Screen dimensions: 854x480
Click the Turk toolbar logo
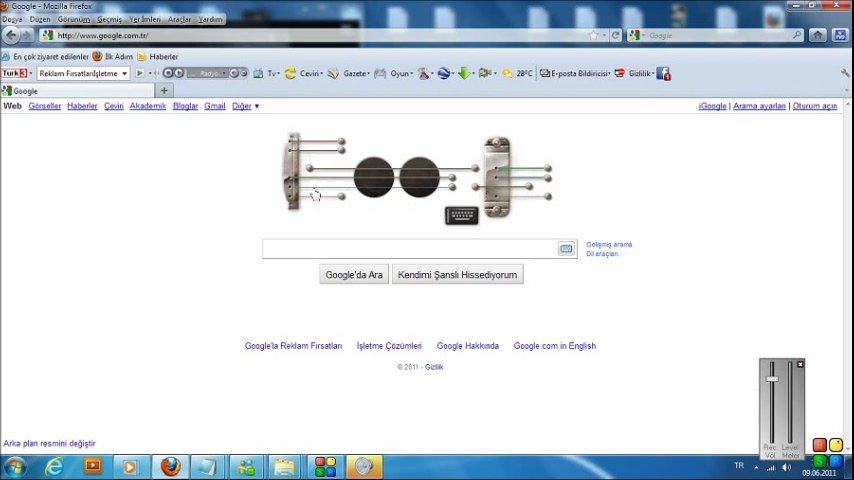(14, 73)
